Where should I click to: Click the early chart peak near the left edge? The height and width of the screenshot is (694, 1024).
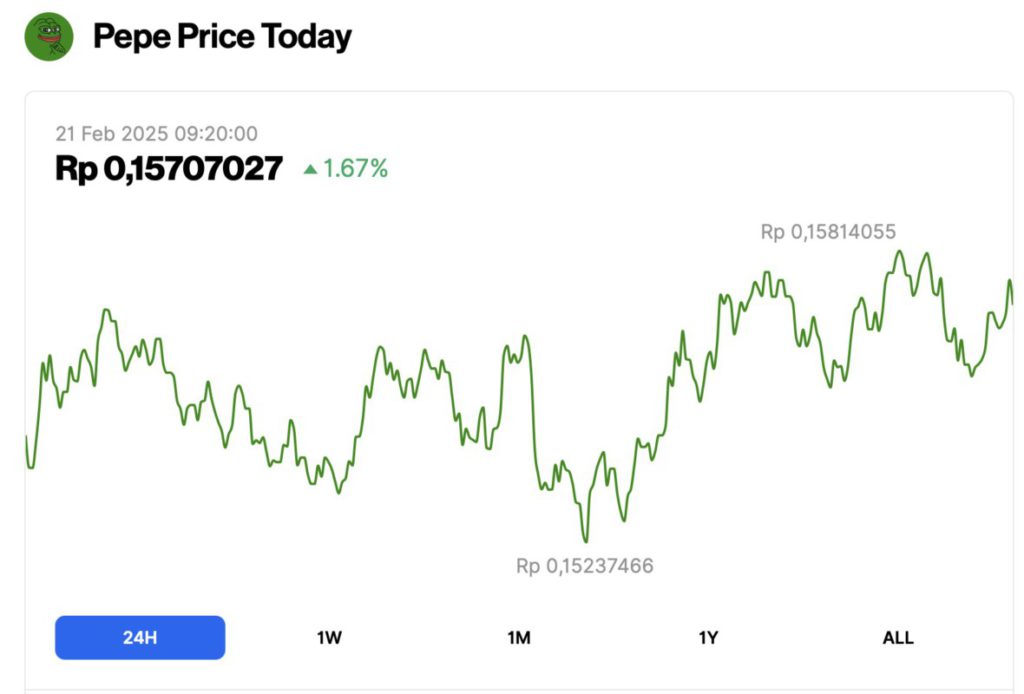pos(105,311)
